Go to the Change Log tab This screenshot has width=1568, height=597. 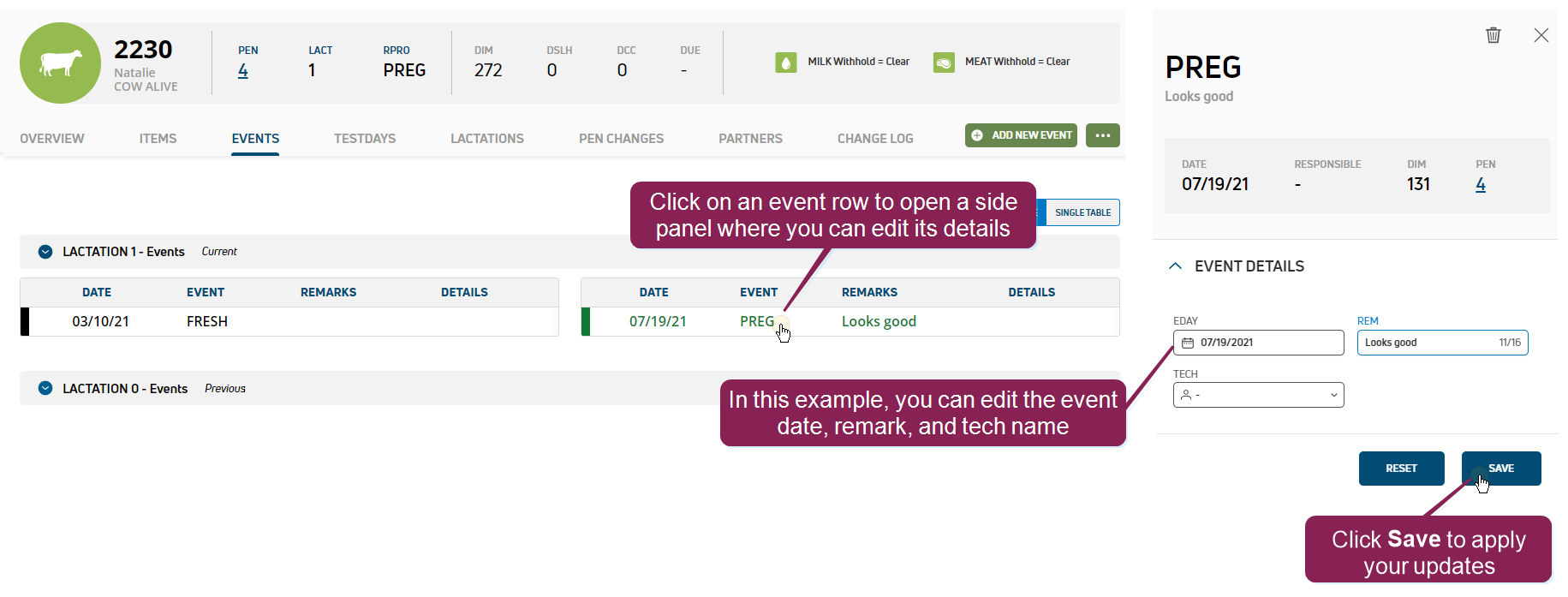pos(874,139)
